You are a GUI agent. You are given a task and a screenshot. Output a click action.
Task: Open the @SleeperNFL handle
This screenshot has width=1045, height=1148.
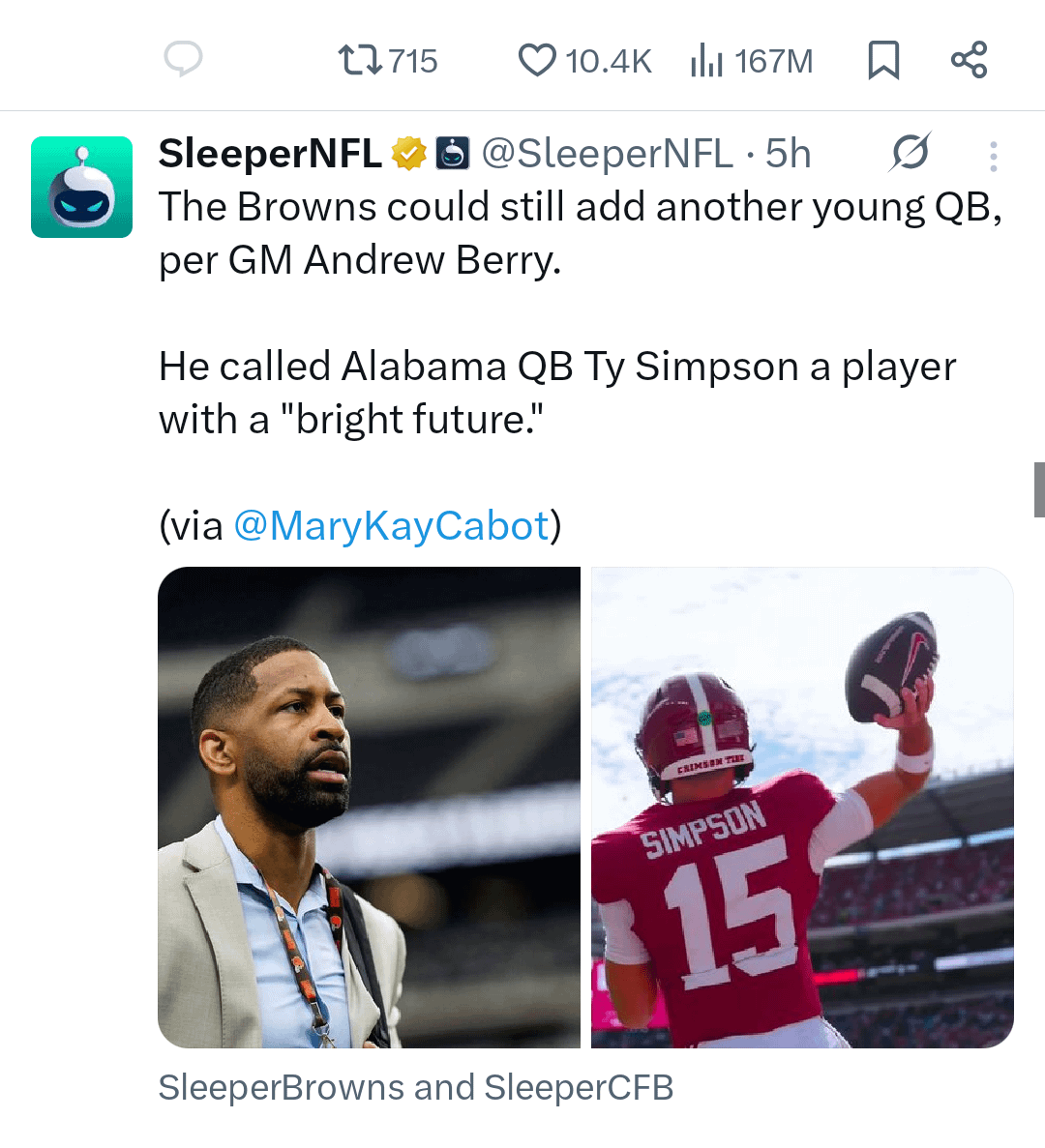point(607,154)
